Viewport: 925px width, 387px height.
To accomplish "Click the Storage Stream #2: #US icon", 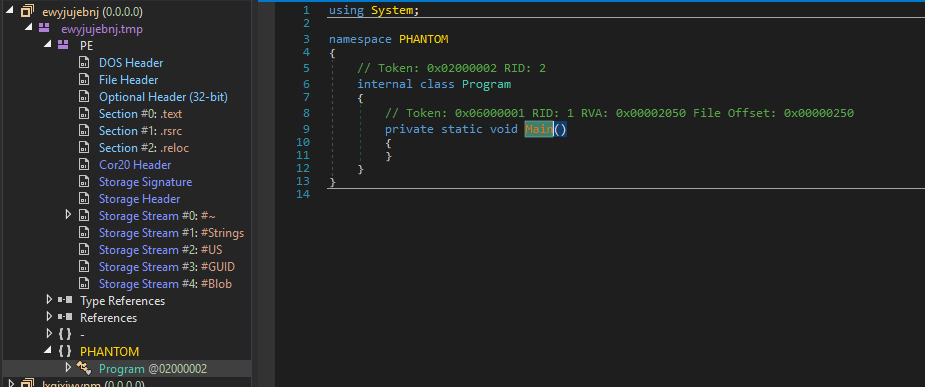I will [84, 250].
